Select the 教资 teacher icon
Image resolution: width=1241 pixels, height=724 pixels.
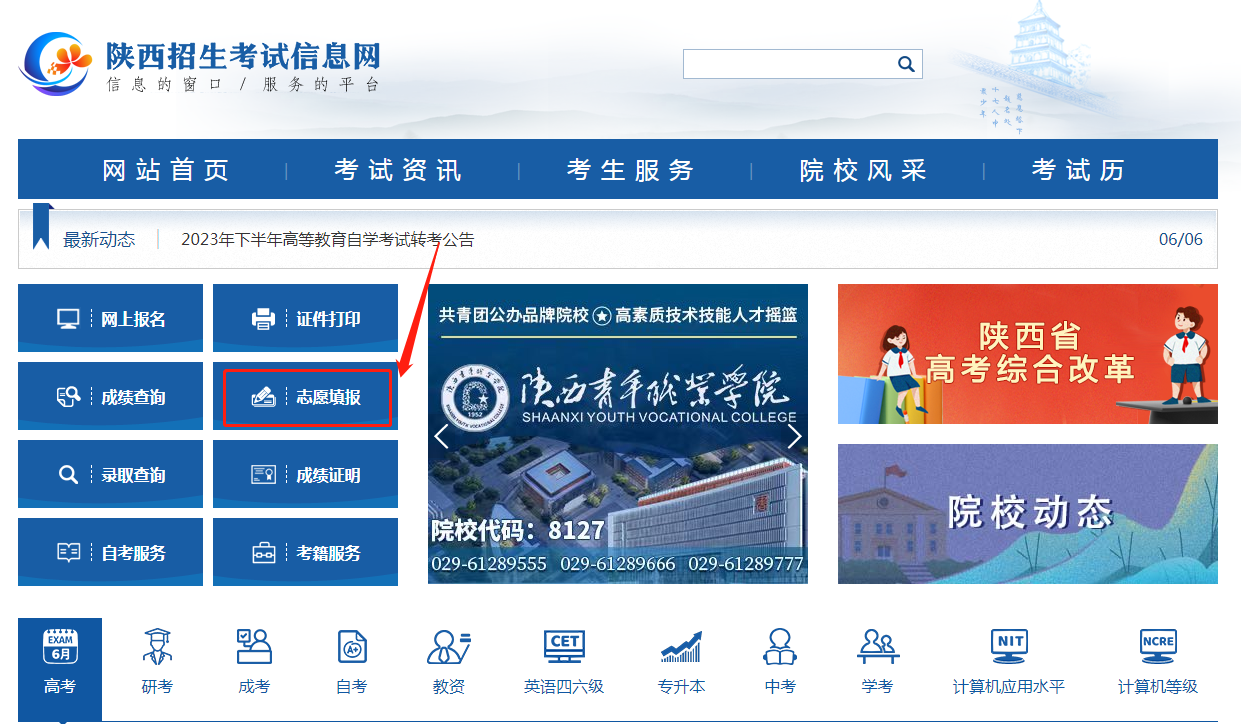click(x=449, y=647)
